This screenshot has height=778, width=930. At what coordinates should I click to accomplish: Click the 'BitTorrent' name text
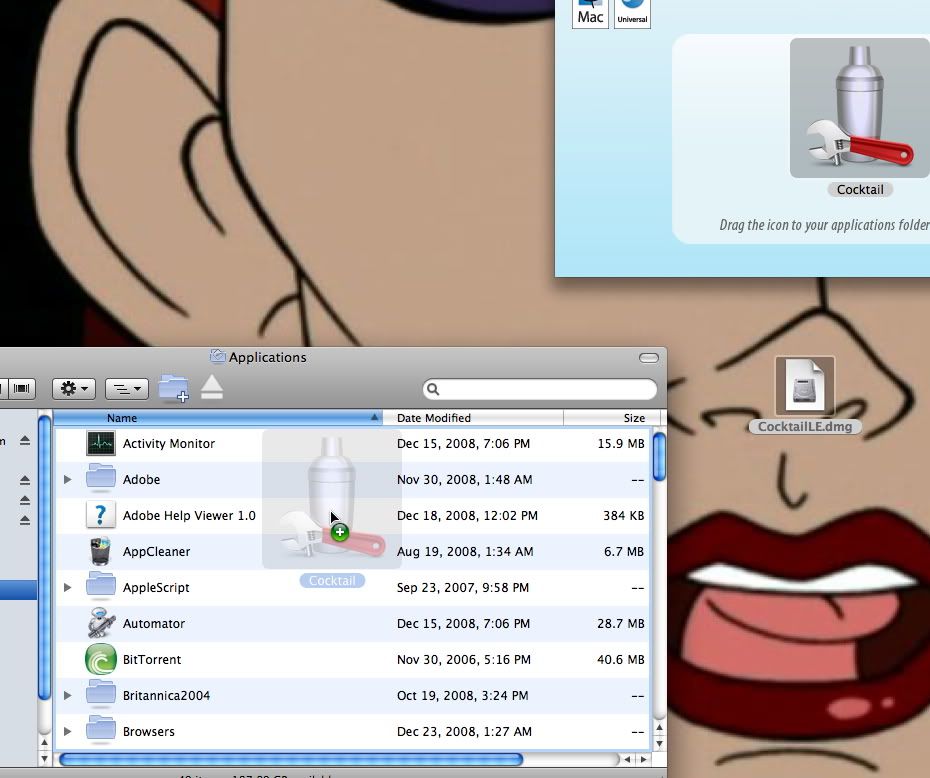coord(151,659)
